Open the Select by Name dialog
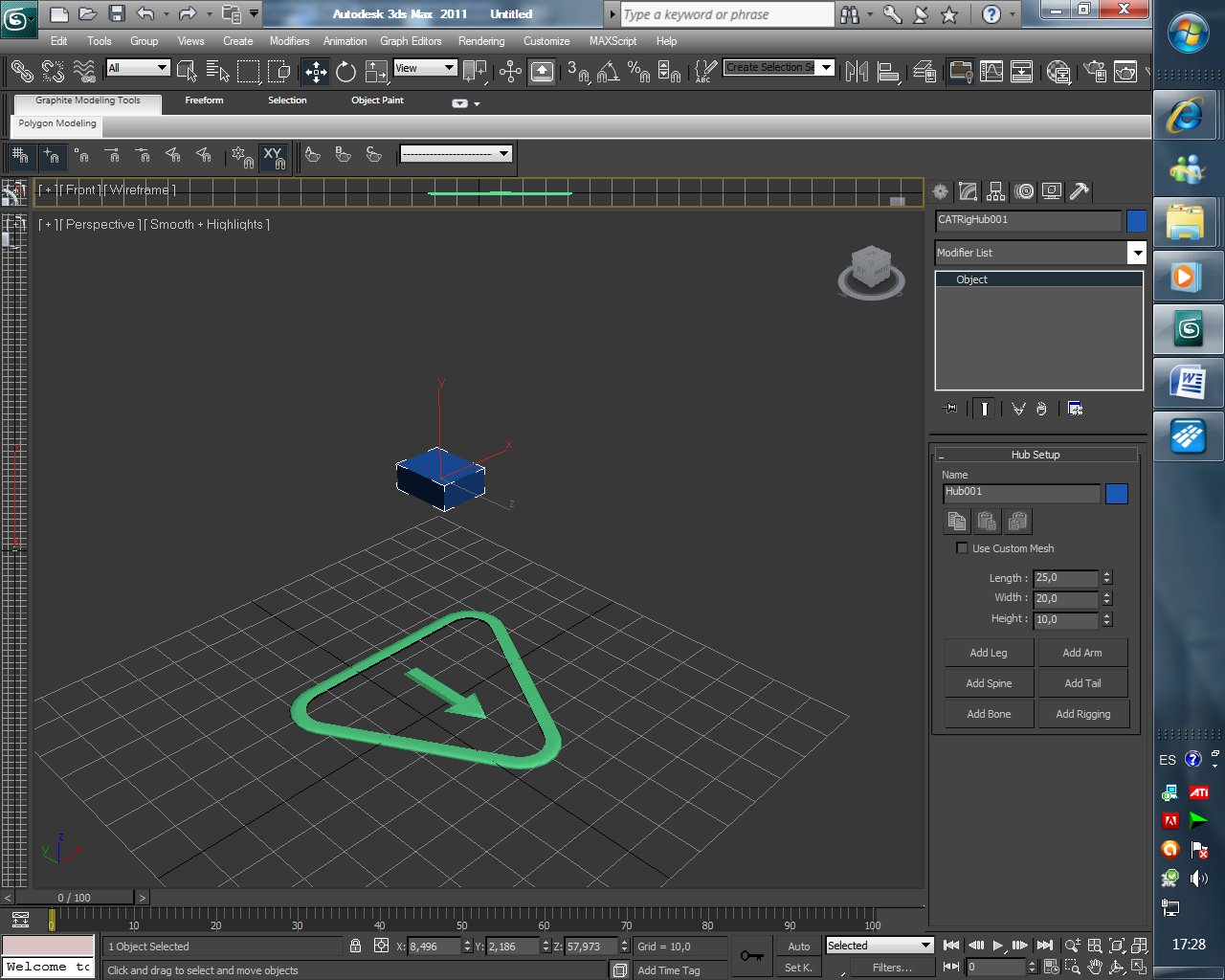Screen dimensions: 1225x980 click(218, 71)
